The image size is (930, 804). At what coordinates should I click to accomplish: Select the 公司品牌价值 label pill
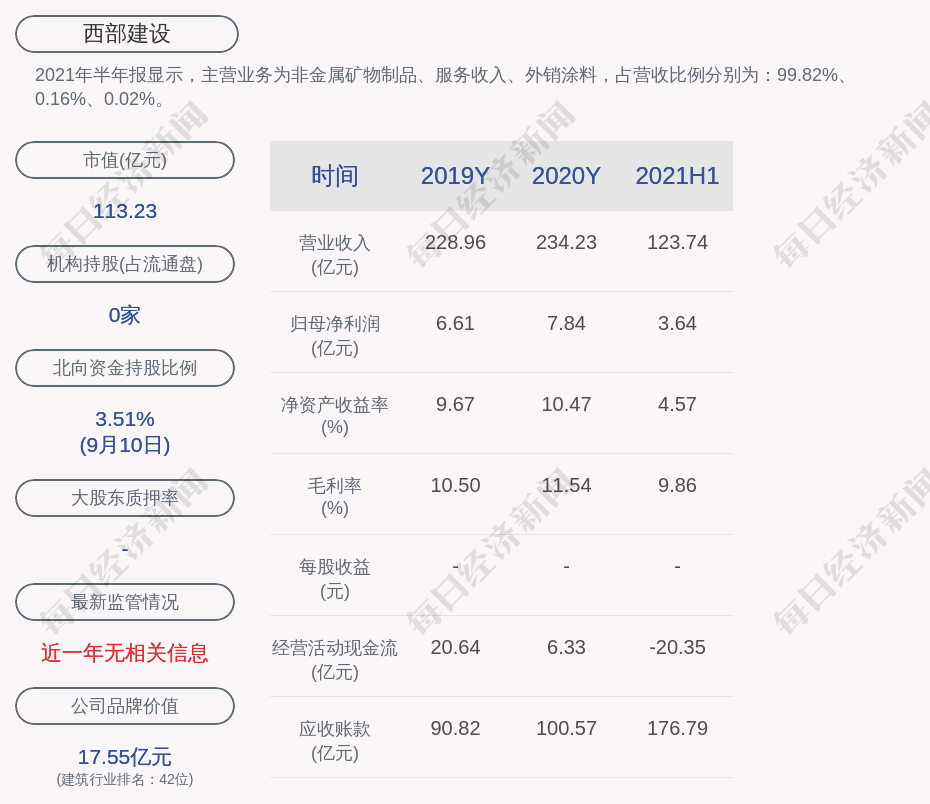[x=125, y=706]
